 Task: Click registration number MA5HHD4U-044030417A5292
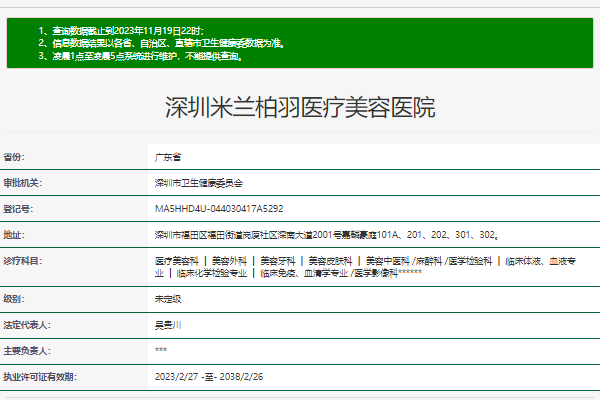[219, 209]
